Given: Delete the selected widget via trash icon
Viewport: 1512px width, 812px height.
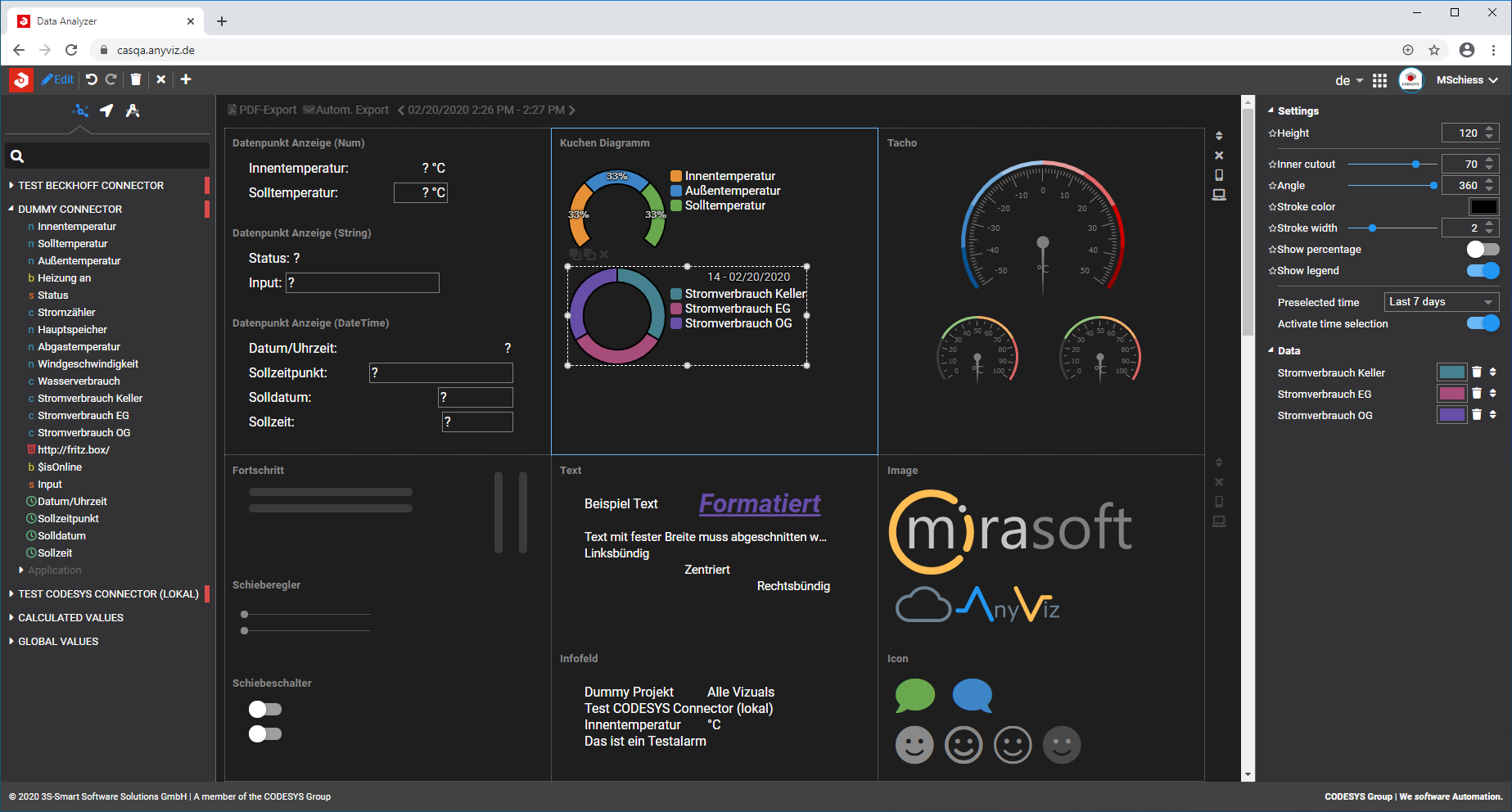Looking at the screenshot, I should [x=135, y=79].
